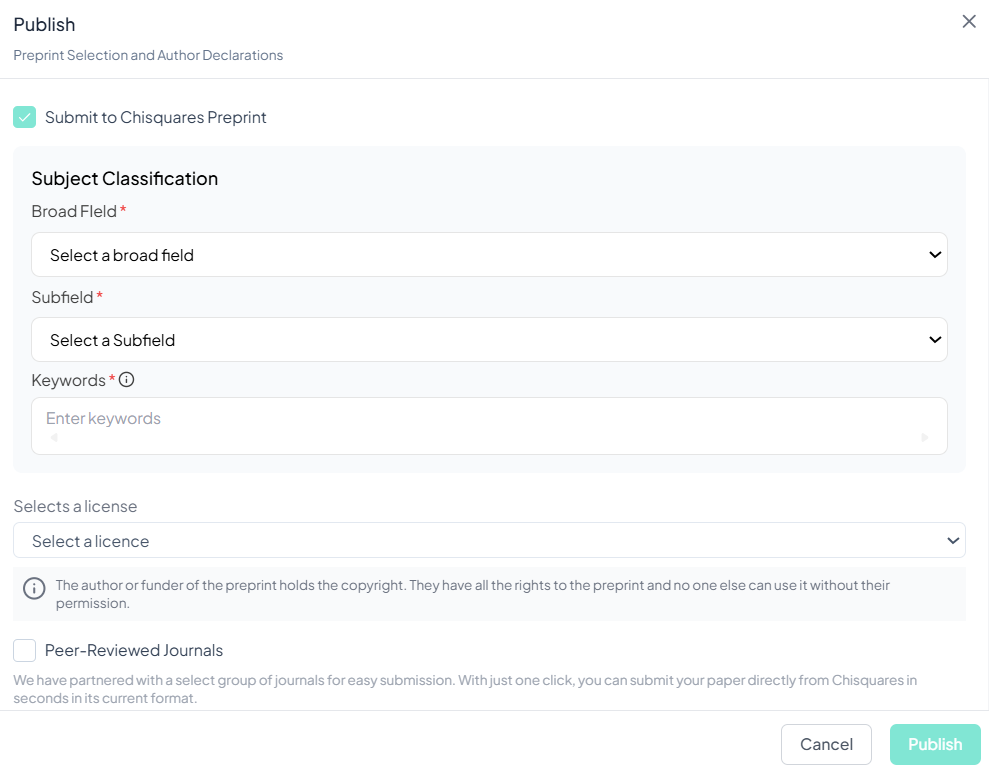Uncheck Submit to Chisquares Preprint
Viewport: 989px width, 775px height.
25,118
